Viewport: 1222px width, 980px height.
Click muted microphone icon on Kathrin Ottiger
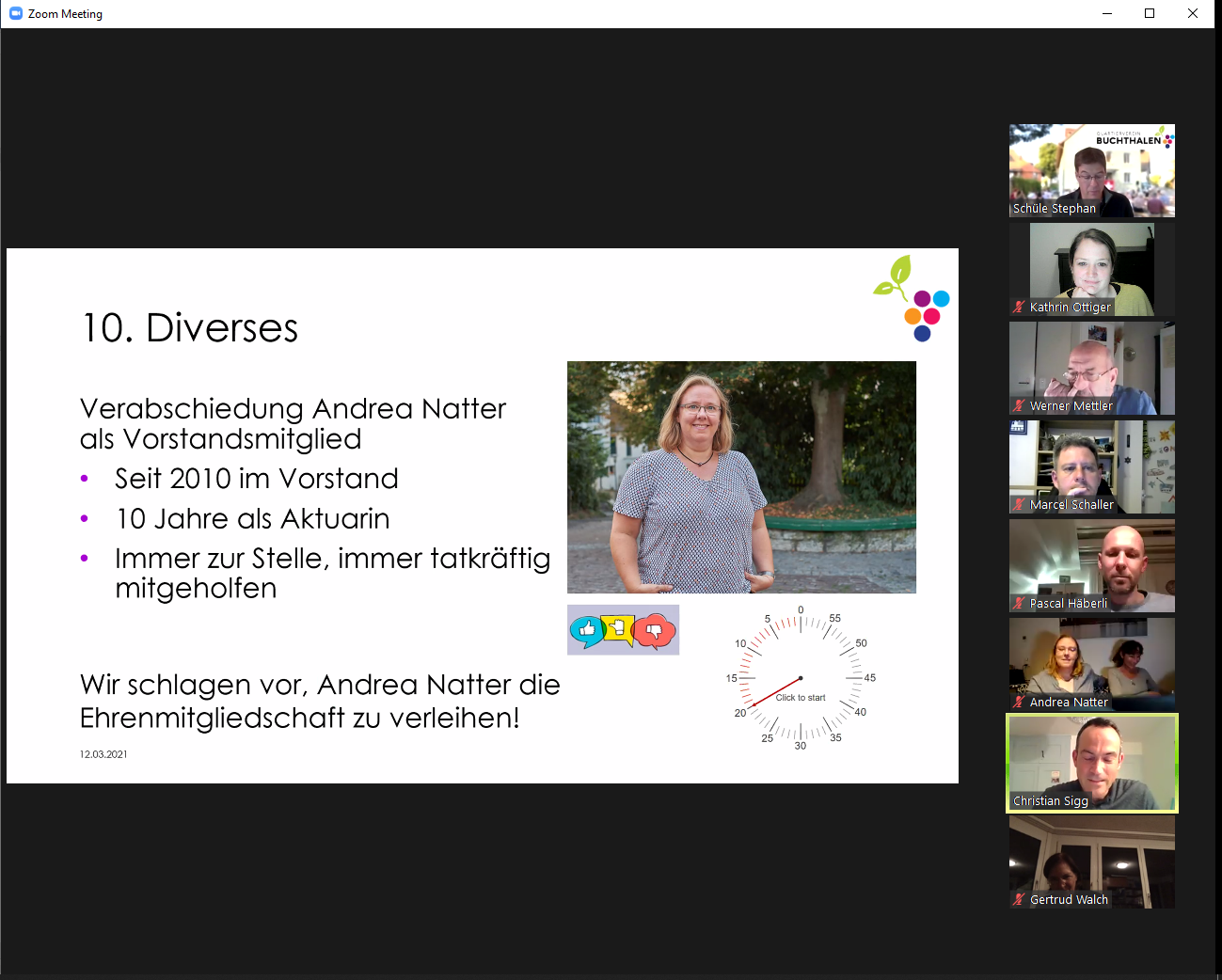point(1019,307)
